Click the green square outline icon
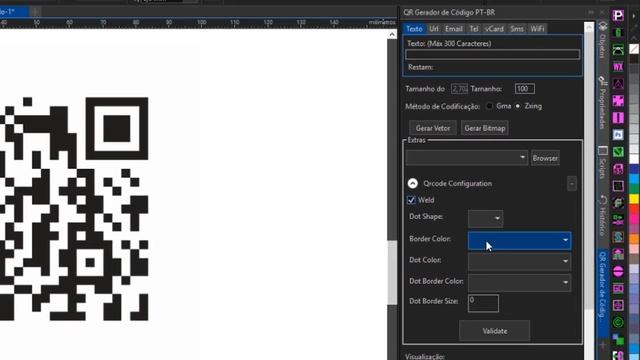Viewport: 640px width, 360px height. [x=618, y=186]
